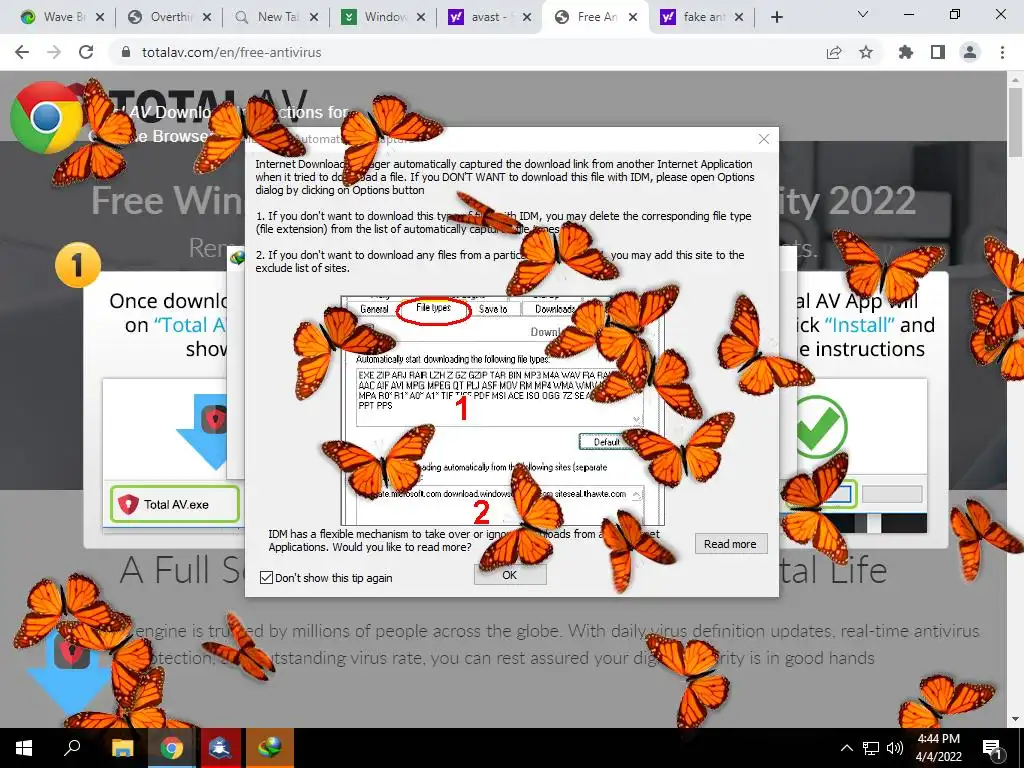This screenshot has height=768, width=1024.
Task: Open the Chrome three-dot menu
Action: pyautogui.click(x=1002, y=52)
